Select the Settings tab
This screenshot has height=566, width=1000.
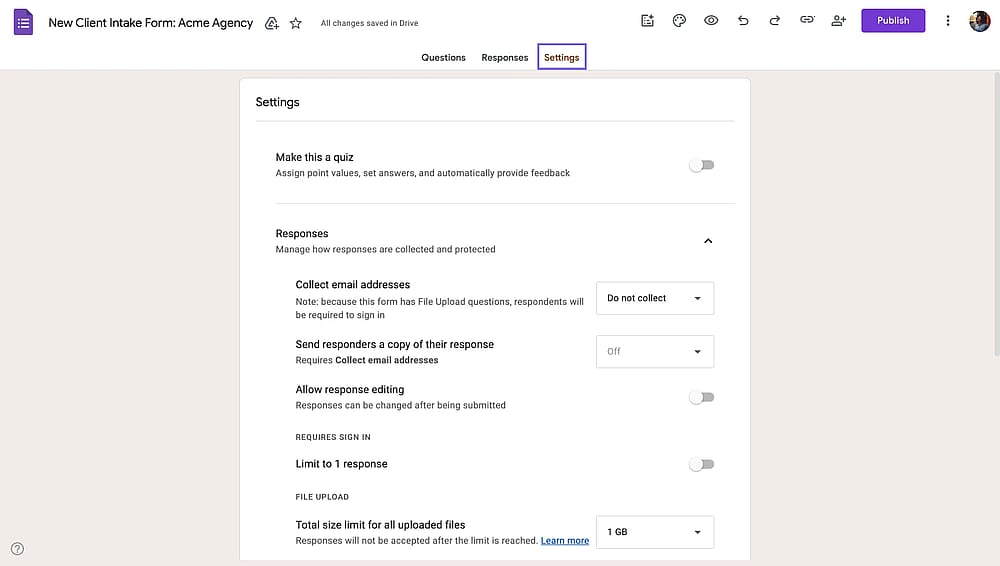(561, 57)
